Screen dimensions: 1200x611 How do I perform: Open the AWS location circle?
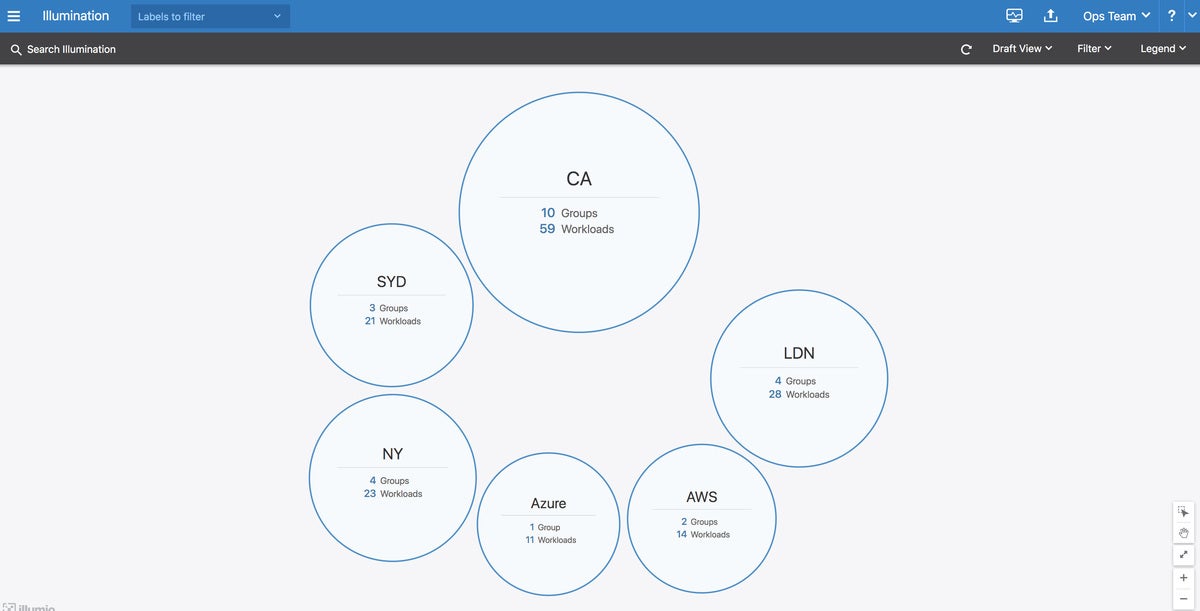702,518
